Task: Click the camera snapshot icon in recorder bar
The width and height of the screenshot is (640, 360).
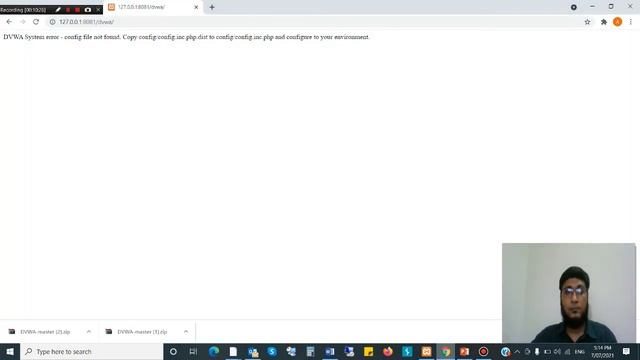Action: coord(88,9)
